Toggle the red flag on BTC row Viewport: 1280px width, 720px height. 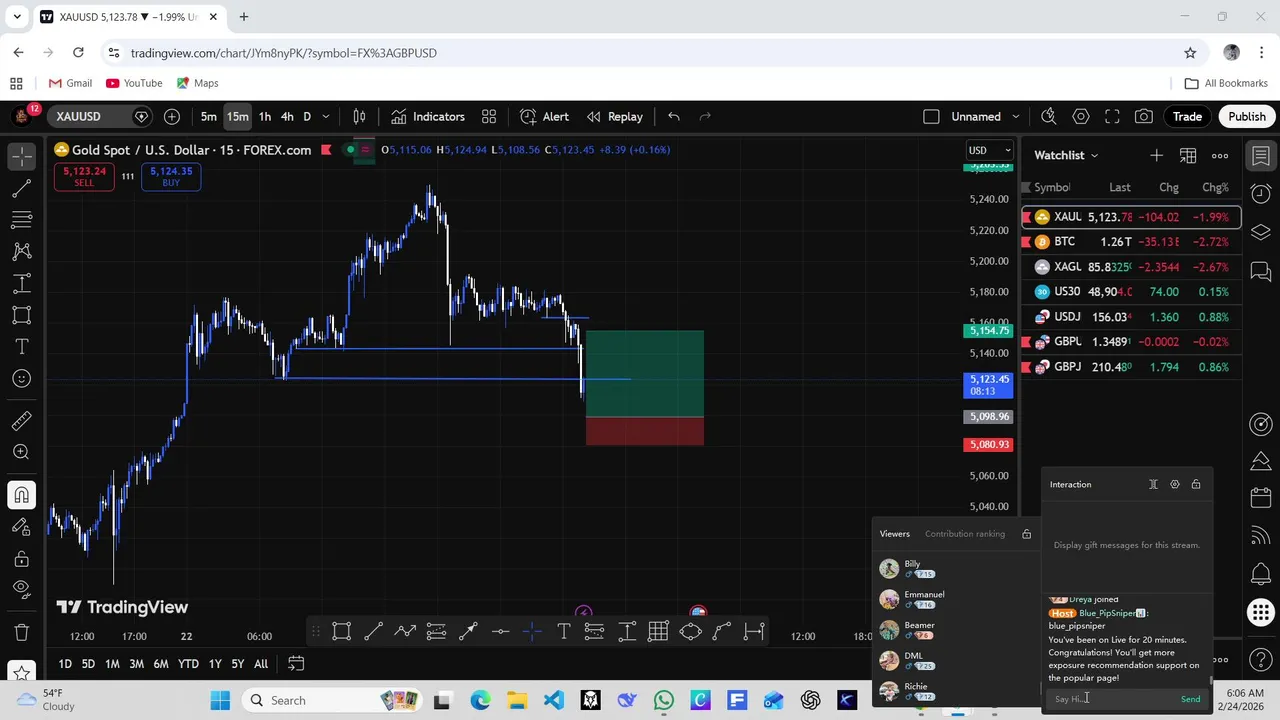[x=1026, y=242]
